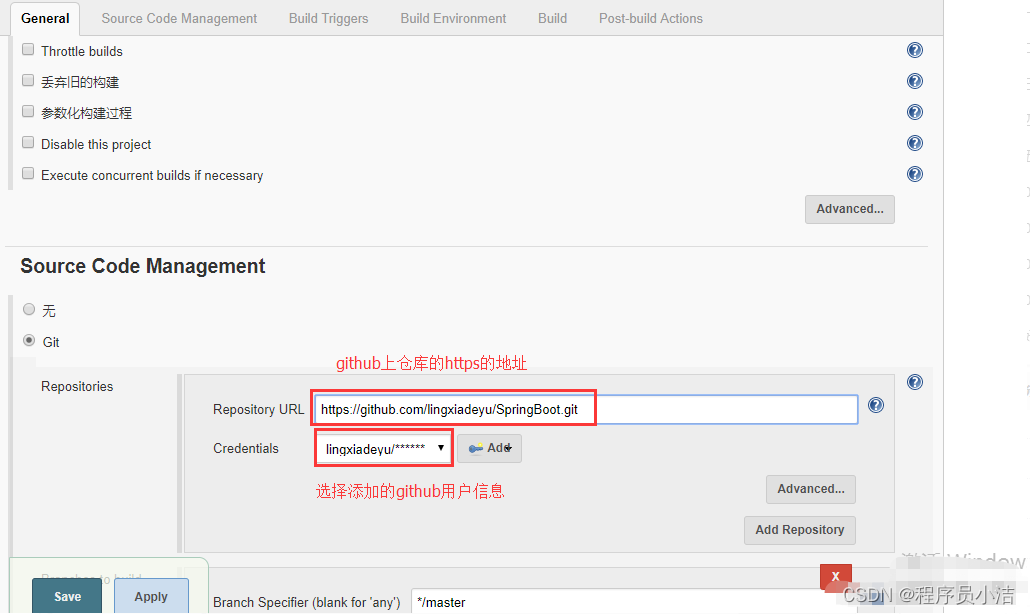This screenshot has width=1030, height=614.
Task: Click the red X delete branch button
Action: (836, 577)
